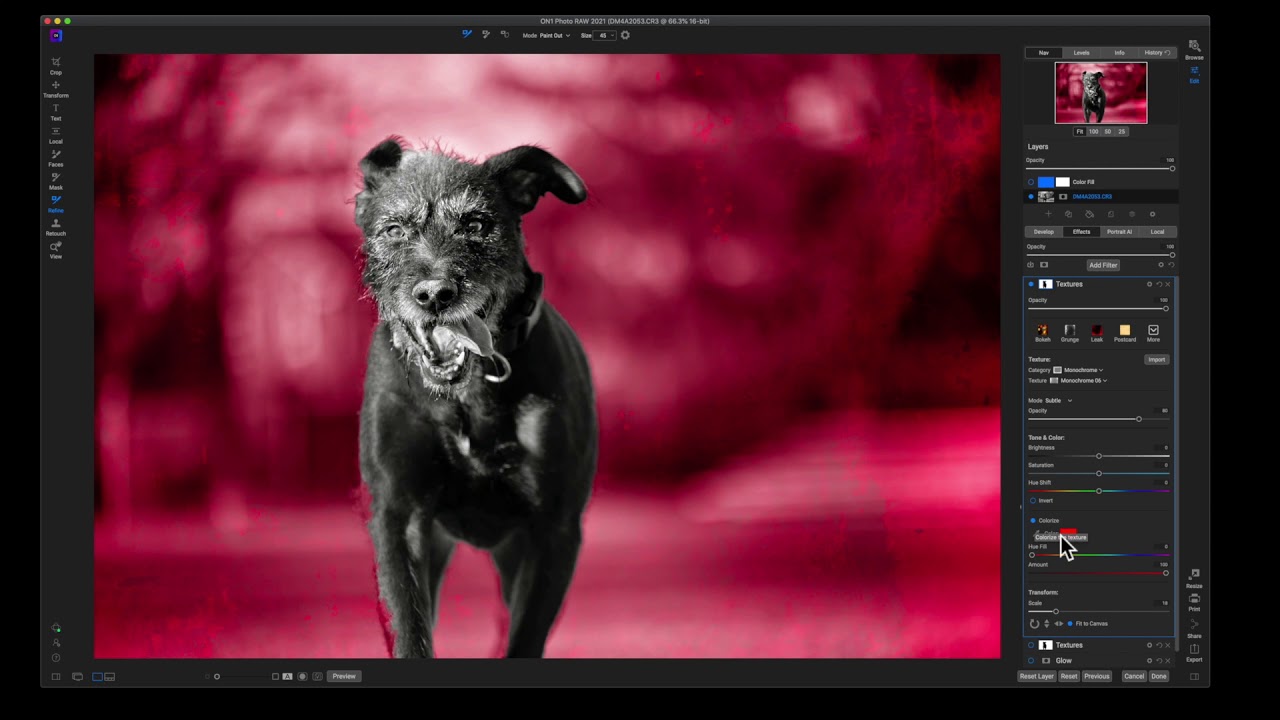This screenshot has width=1280, height=720.
Task: Toggle the Colorize option
Action: pyautogui.click(x=1033, y=520)
